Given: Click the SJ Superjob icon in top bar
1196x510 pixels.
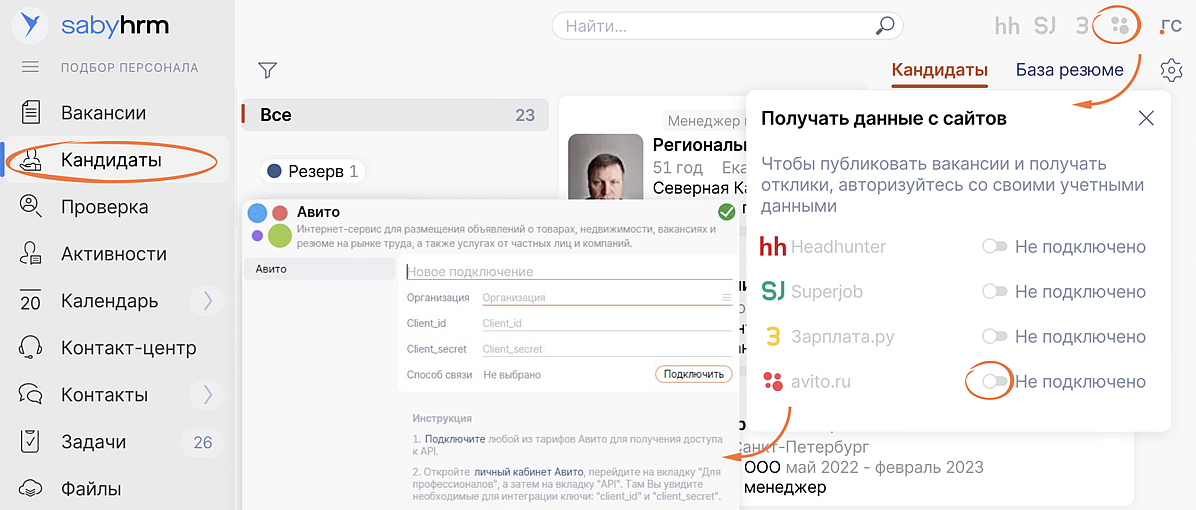Looking at the screenshot, I should point(1045,27).
